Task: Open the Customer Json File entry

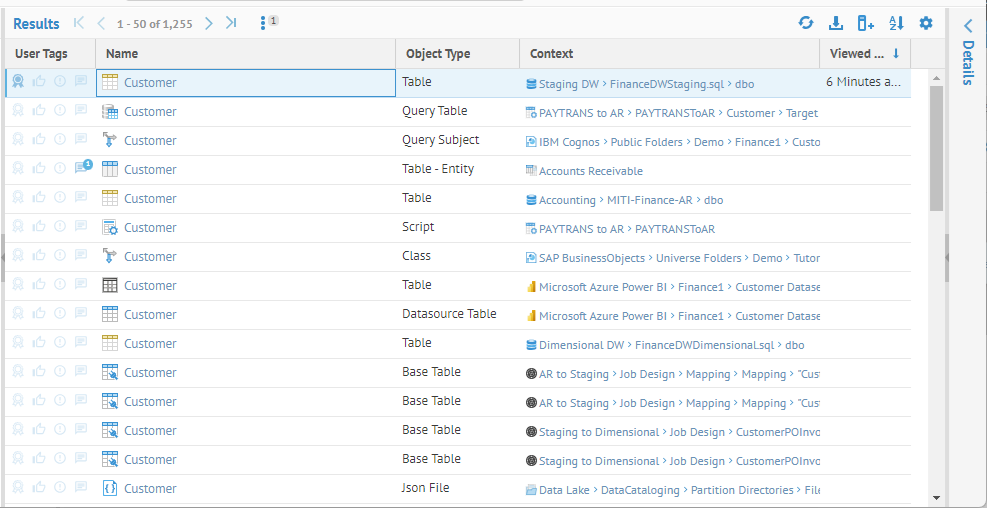Action: 150,489
